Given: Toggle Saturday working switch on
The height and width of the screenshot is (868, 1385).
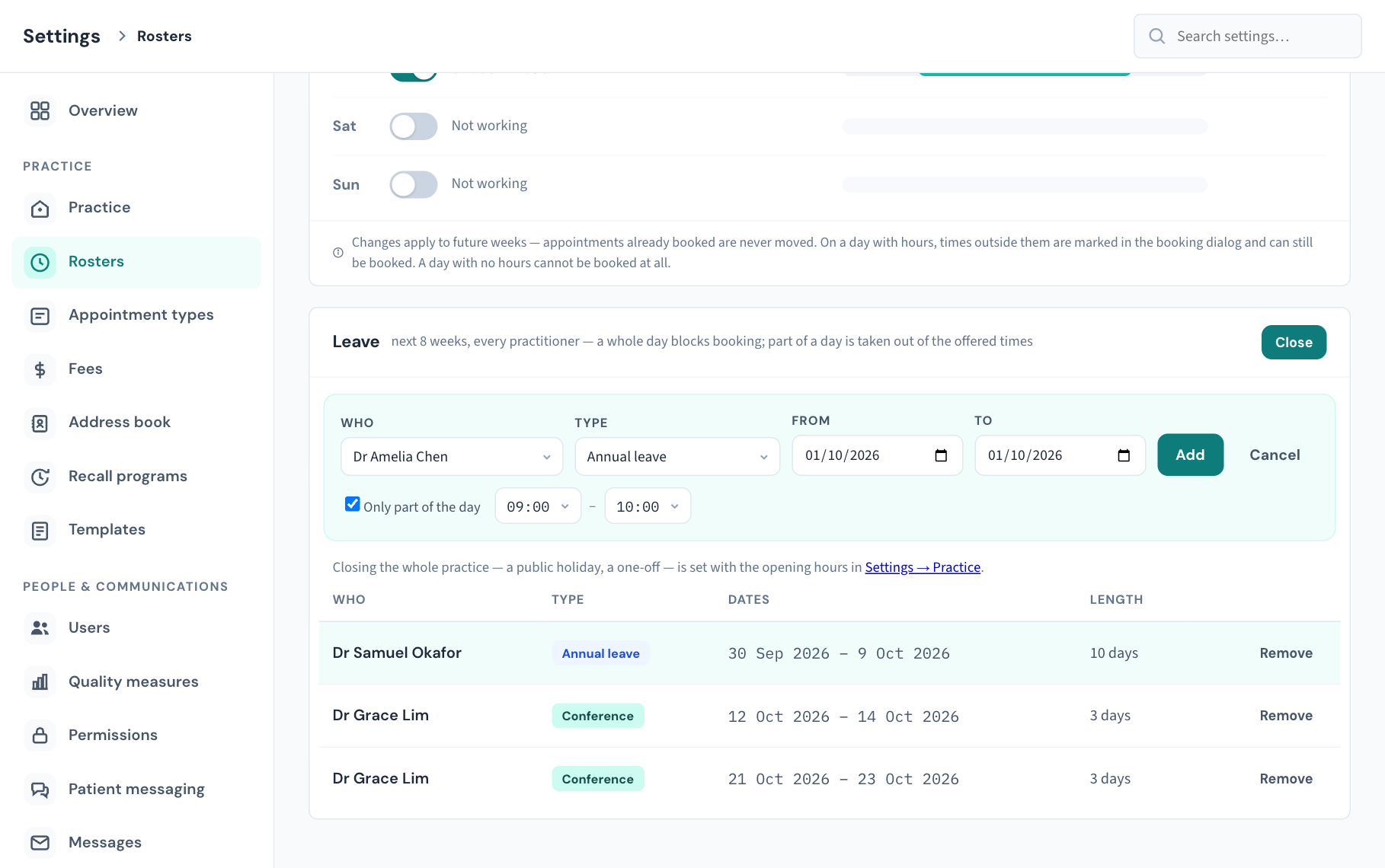Looking at the screenshot, I should click(x=414, y=126).
